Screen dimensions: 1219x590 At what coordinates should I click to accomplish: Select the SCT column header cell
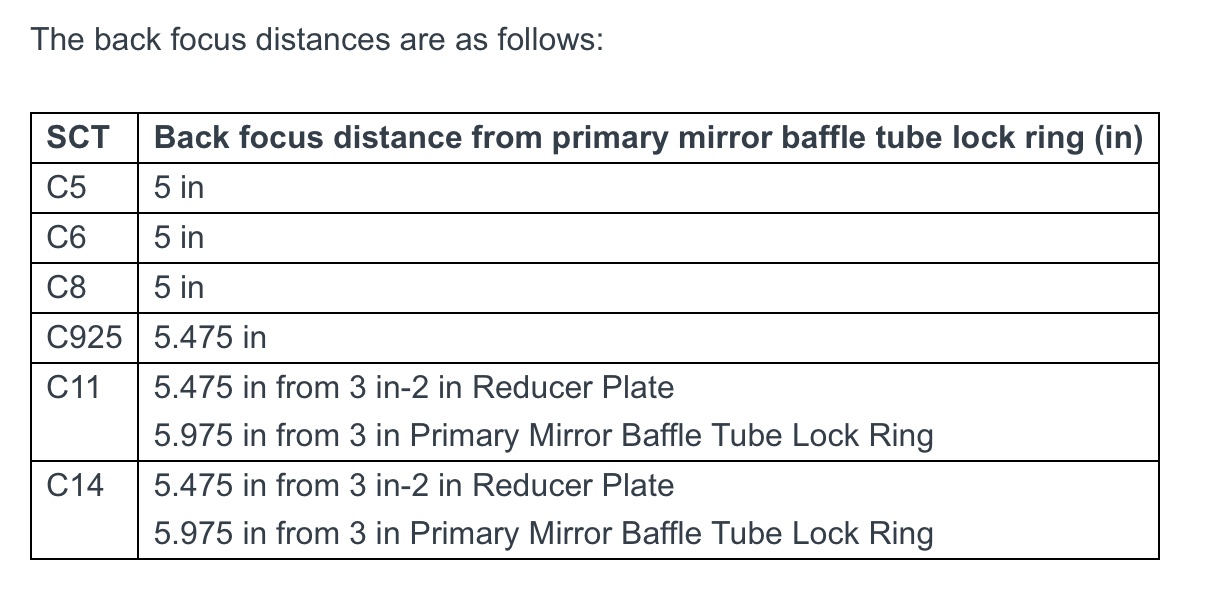tap(78, 138)
